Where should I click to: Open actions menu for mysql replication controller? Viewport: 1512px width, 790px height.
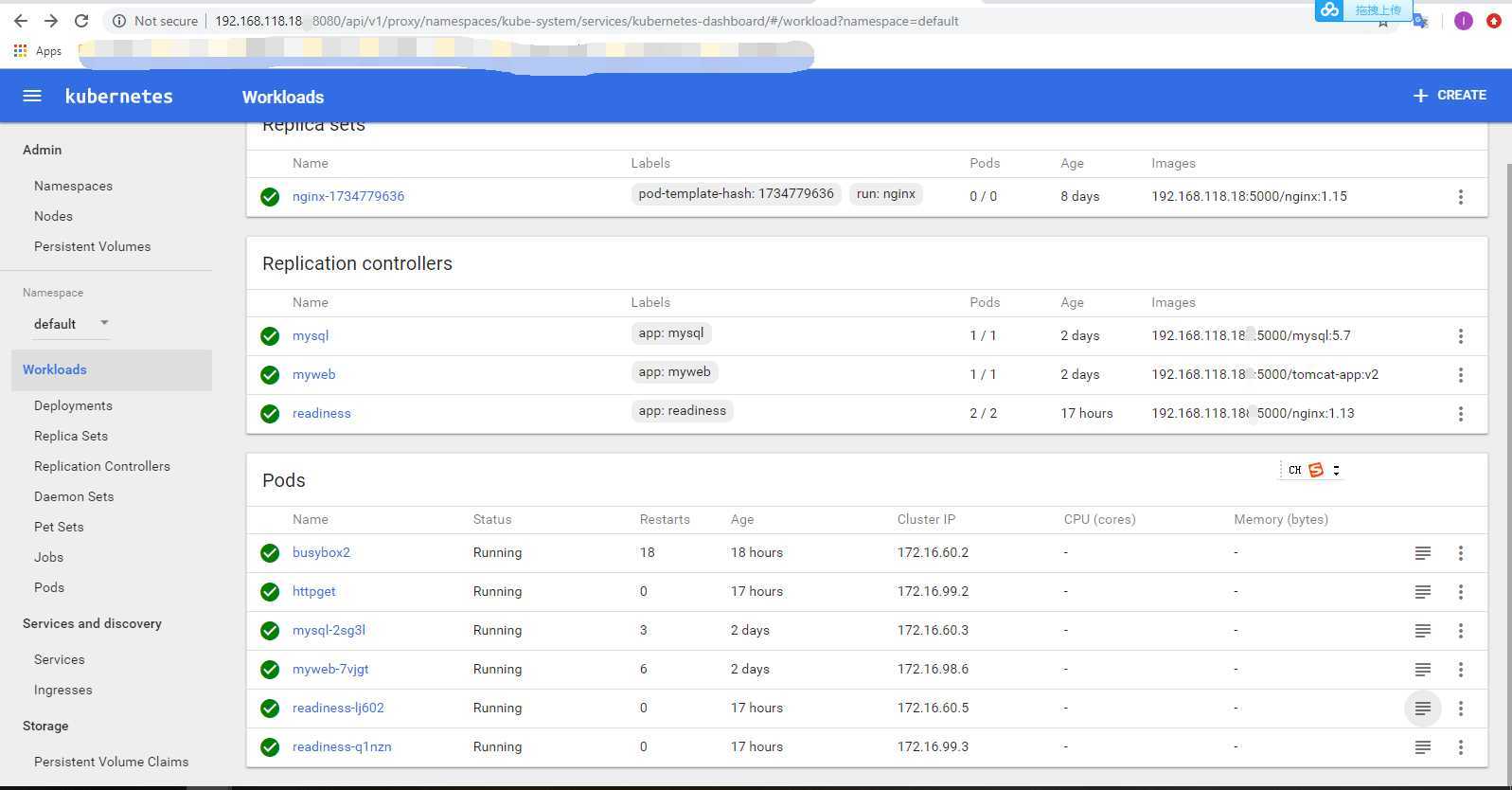pos(1461,336)
